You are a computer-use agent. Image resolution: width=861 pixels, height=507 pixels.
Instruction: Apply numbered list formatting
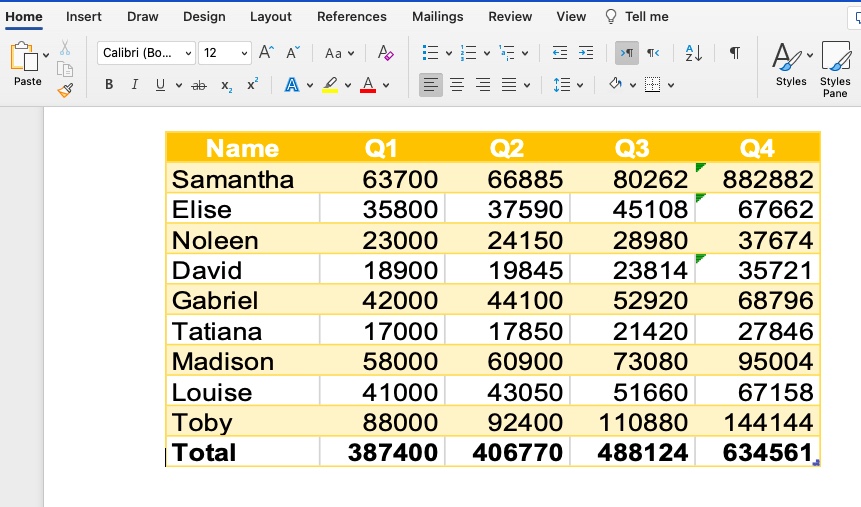click(468, 53)
